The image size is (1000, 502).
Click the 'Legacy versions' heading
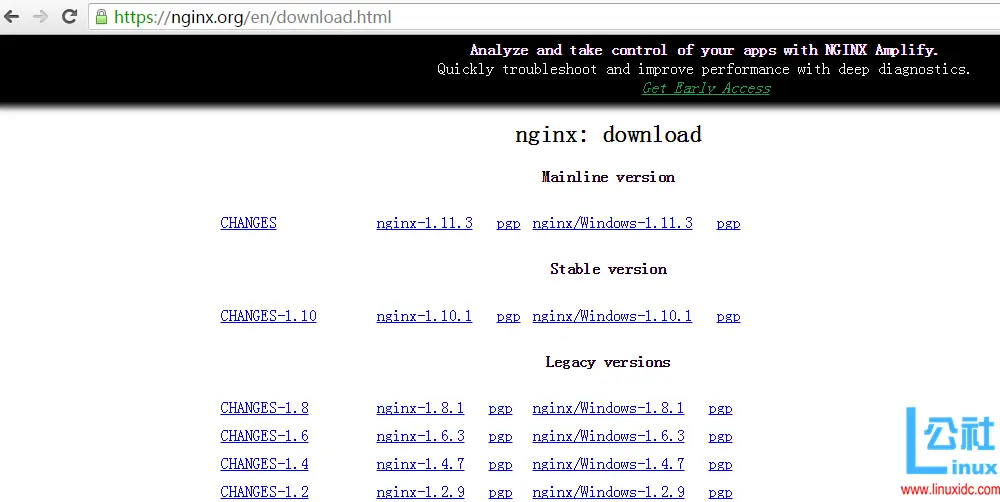[608, 362]
